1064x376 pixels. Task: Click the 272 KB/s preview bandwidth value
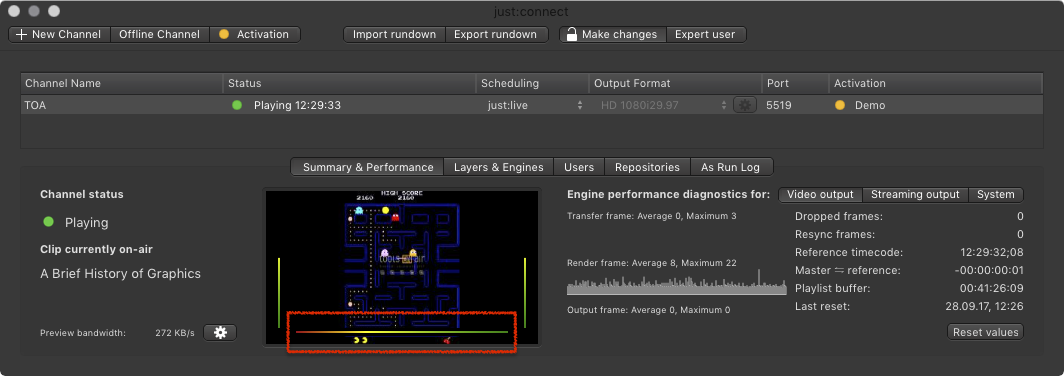point(175,333)
